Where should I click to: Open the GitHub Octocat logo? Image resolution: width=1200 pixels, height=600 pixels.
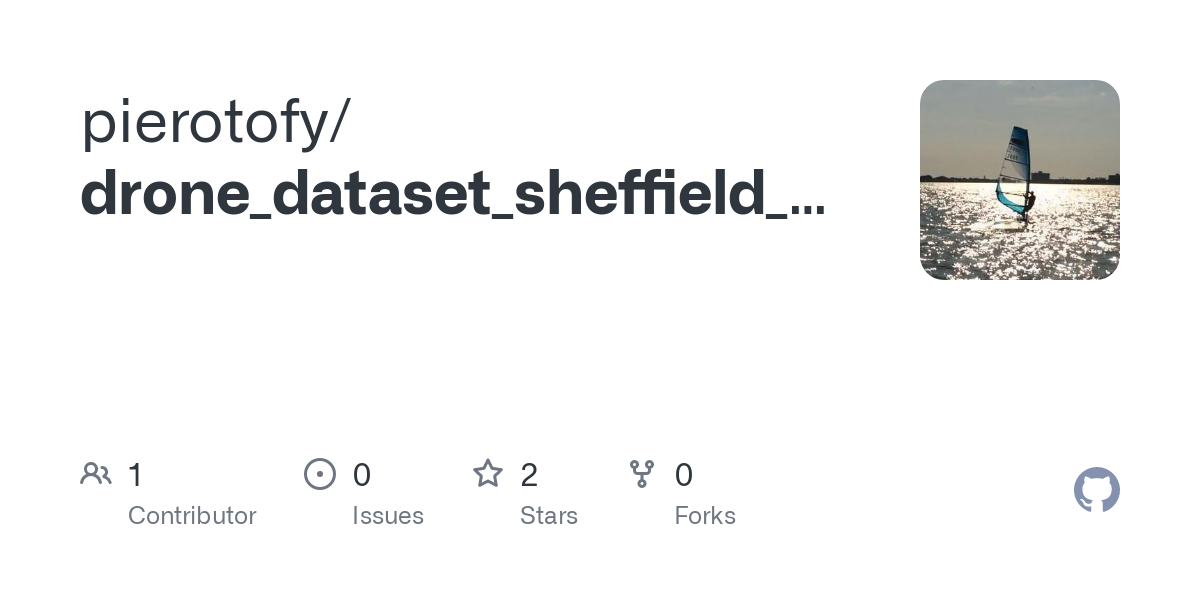point(1096,490)
